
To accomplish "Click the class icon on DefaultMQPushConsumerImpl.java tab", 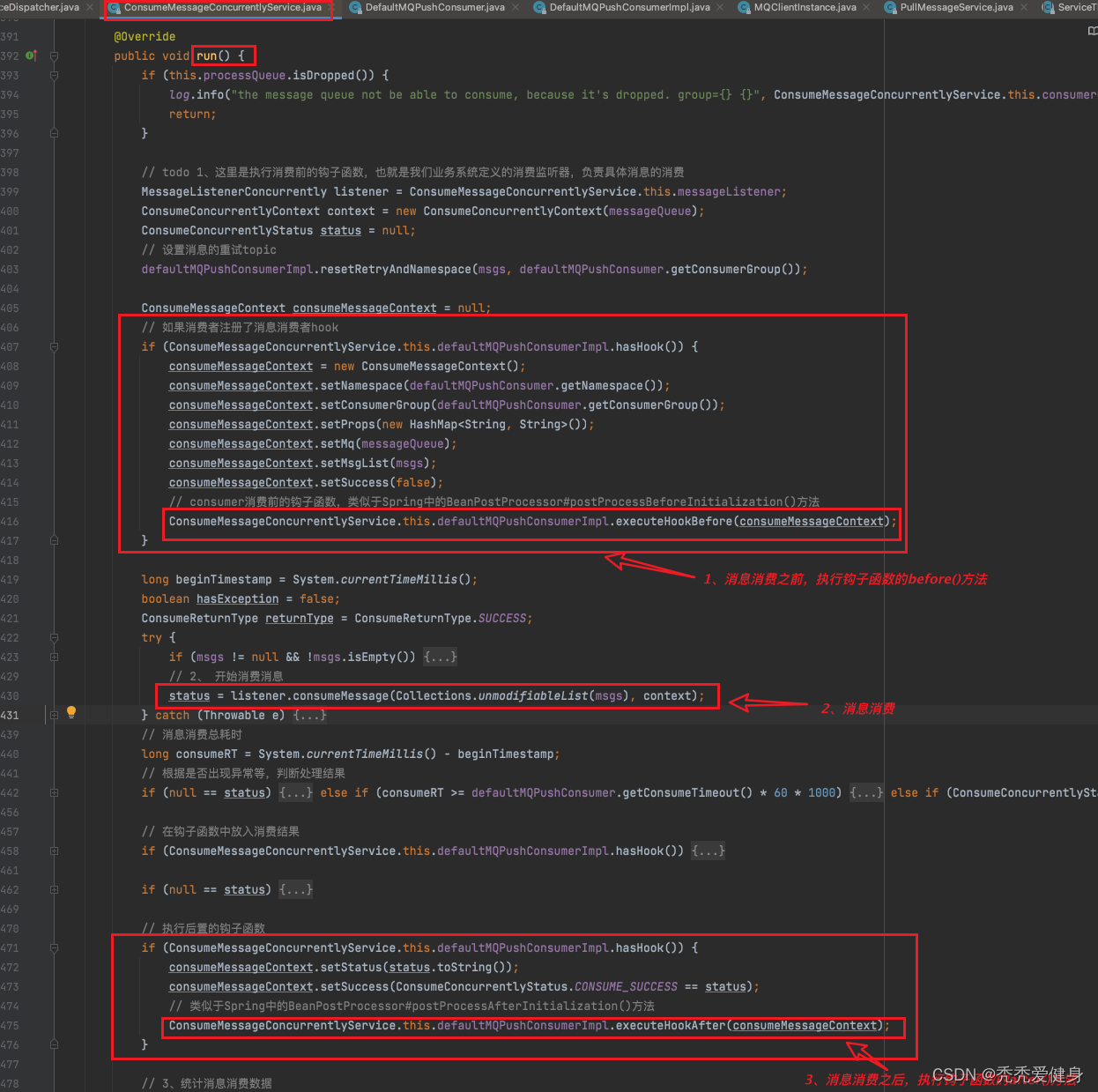I will pyautogui.click(x=540, y=8).
